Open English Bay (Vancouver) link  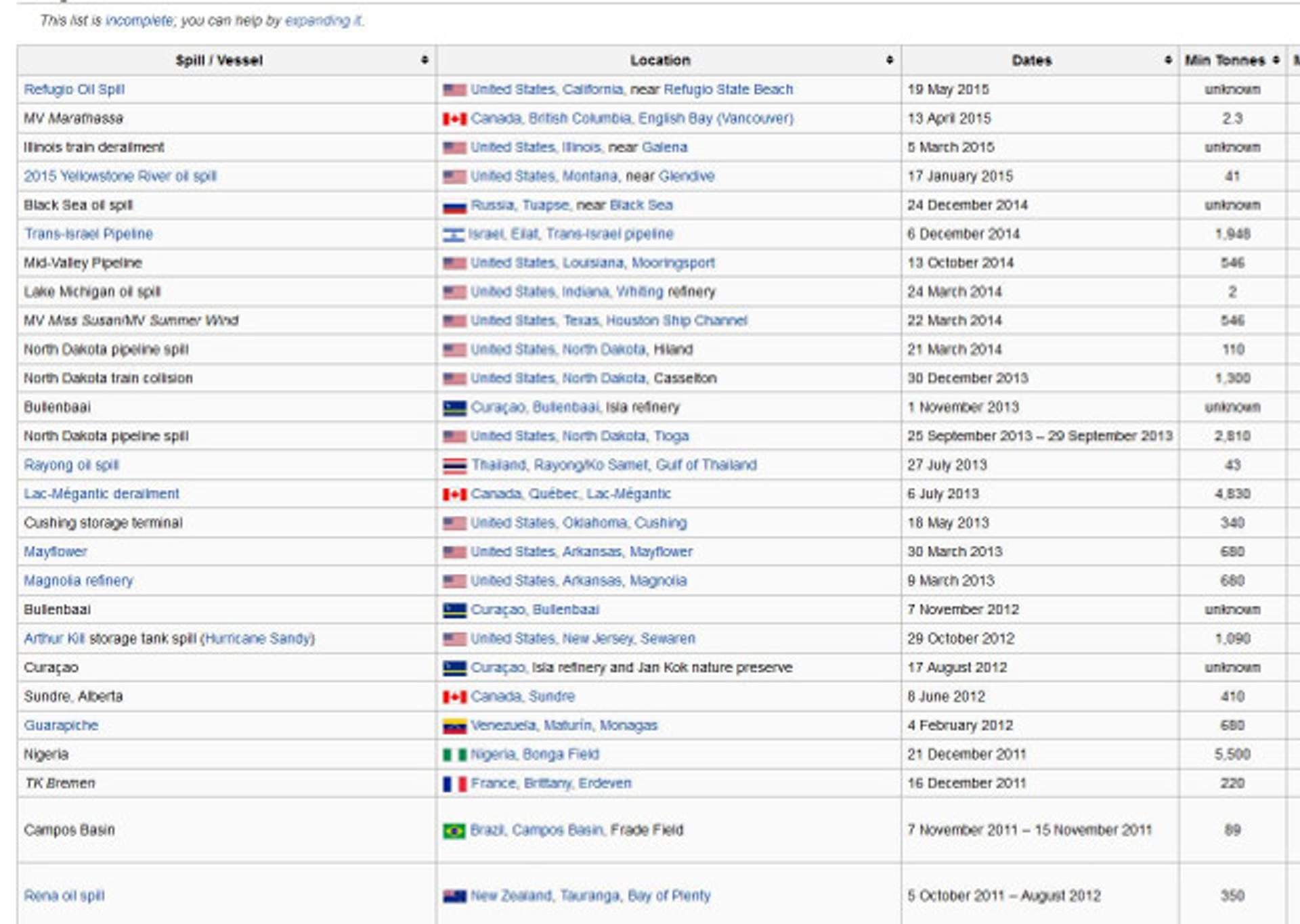(716, 118)
